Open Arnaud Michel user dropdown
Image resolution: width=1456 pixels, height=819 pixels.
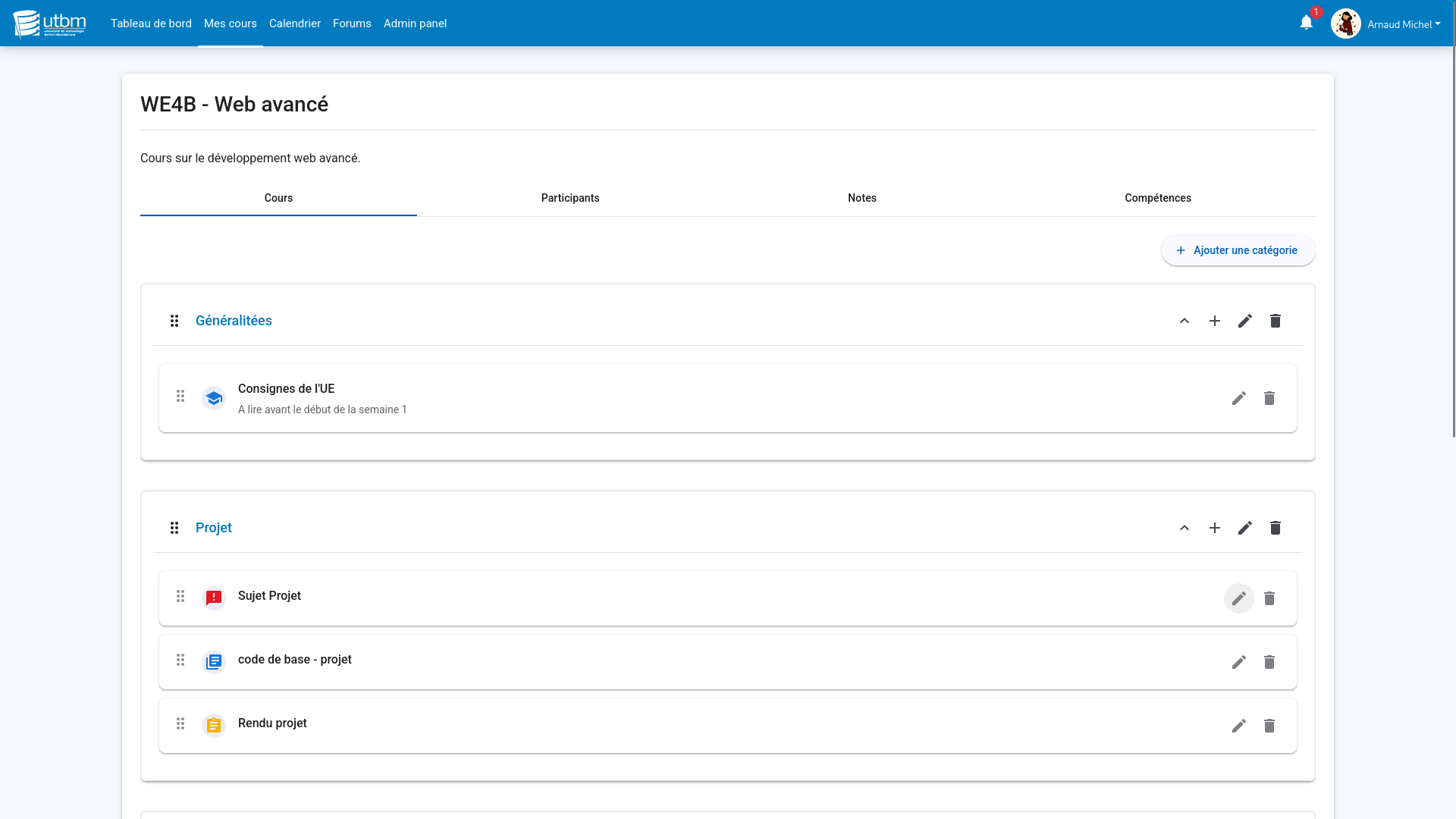coord(1403,24)
